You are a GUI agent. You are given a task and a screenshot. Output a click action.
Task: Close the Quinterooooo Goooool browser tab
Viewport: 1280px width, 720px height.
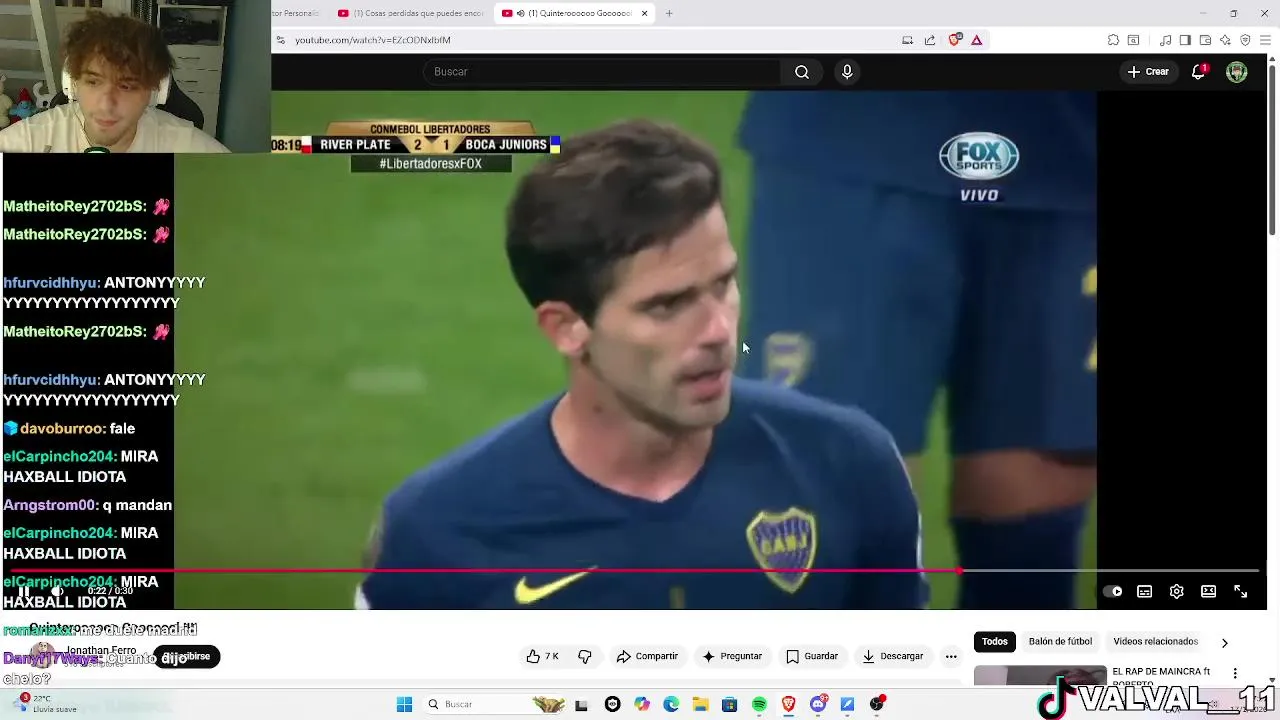(644, 13)
